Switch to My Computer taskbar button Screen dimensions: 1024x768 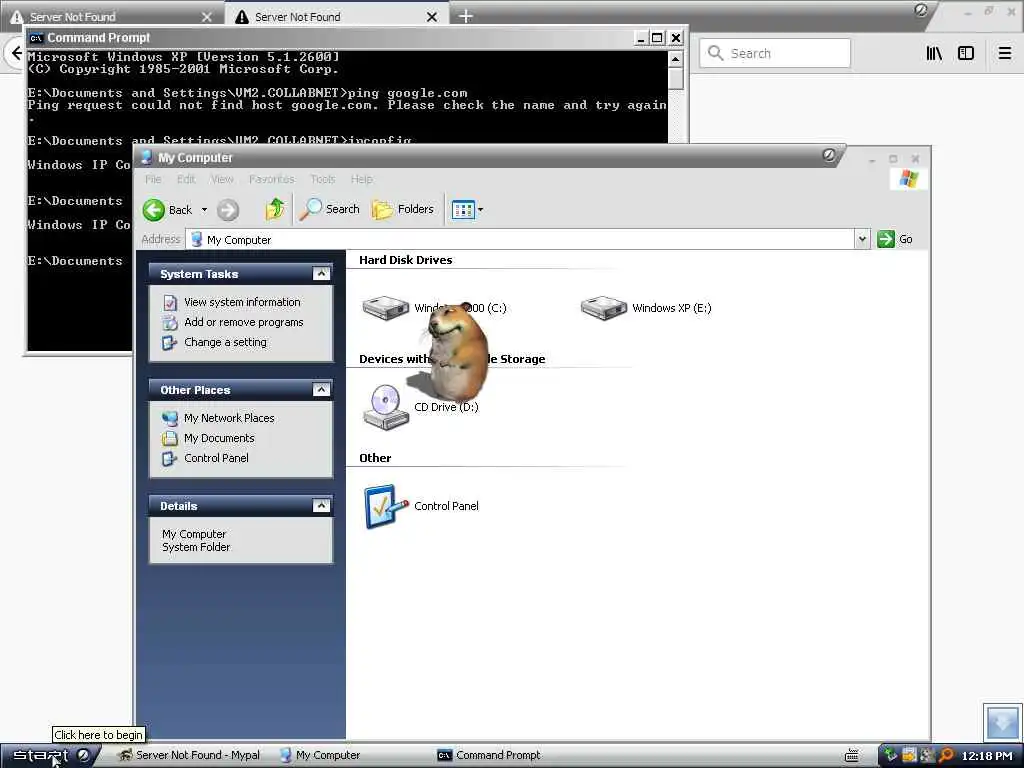pos(320,755)
